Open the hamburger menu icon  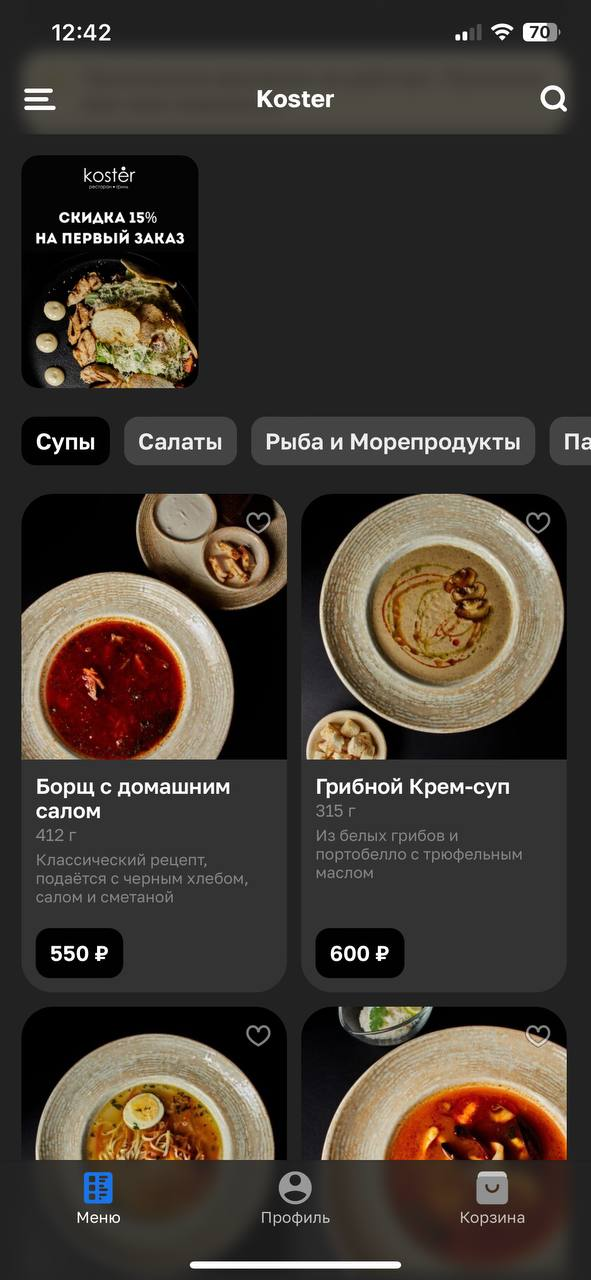39,99
